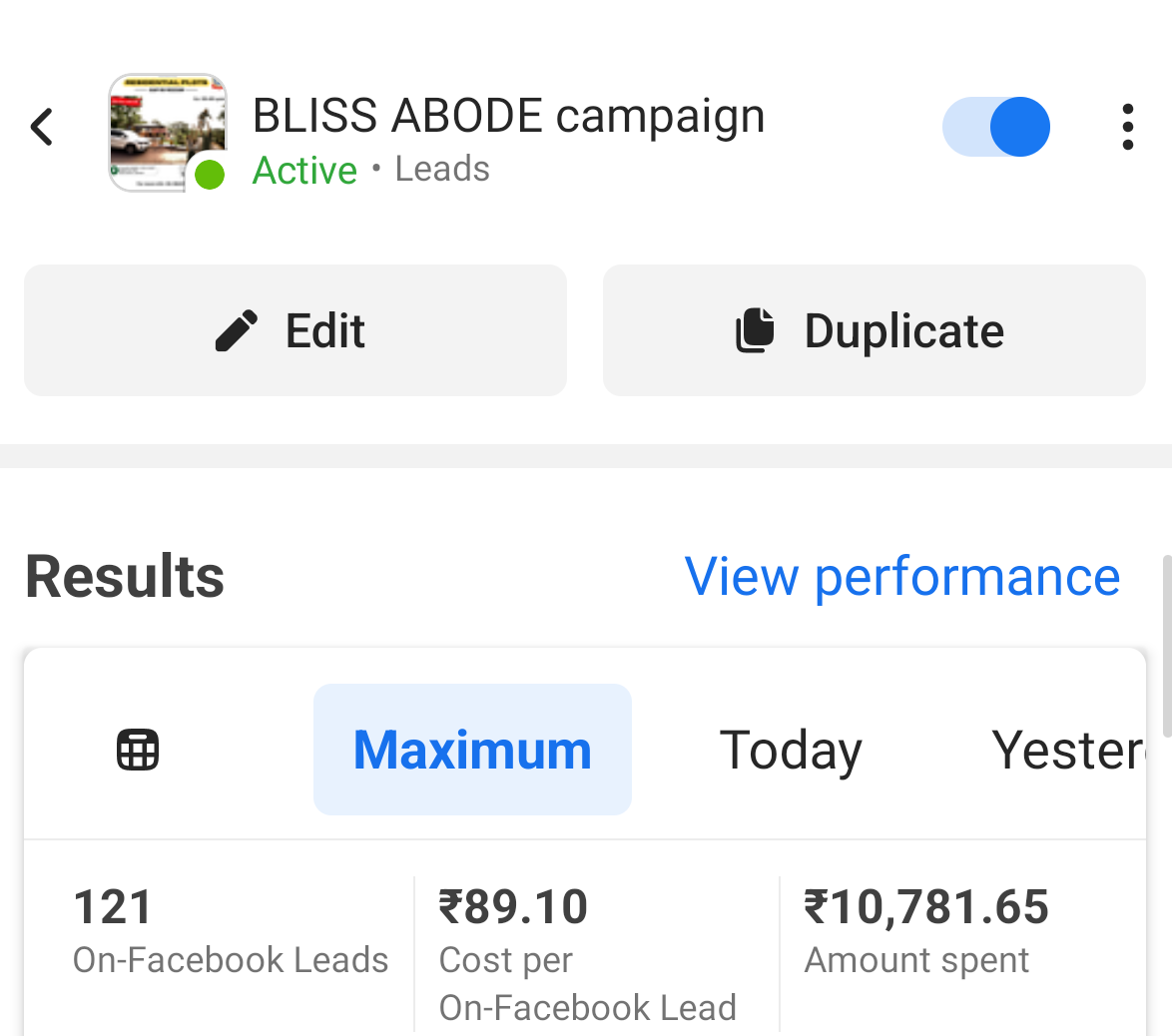Tap the duplicate pages icon
The image size is (1172, 1036).
point(756,331)
